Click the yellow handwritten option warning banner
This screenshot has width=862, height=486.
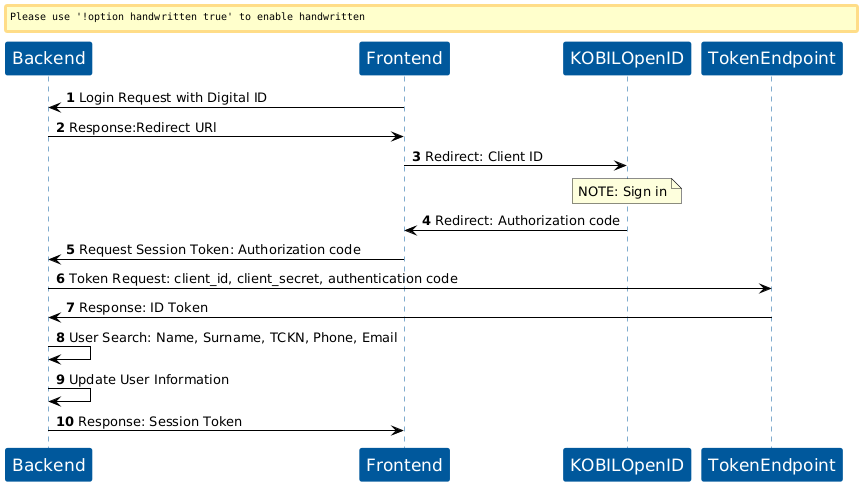(431, 19)
